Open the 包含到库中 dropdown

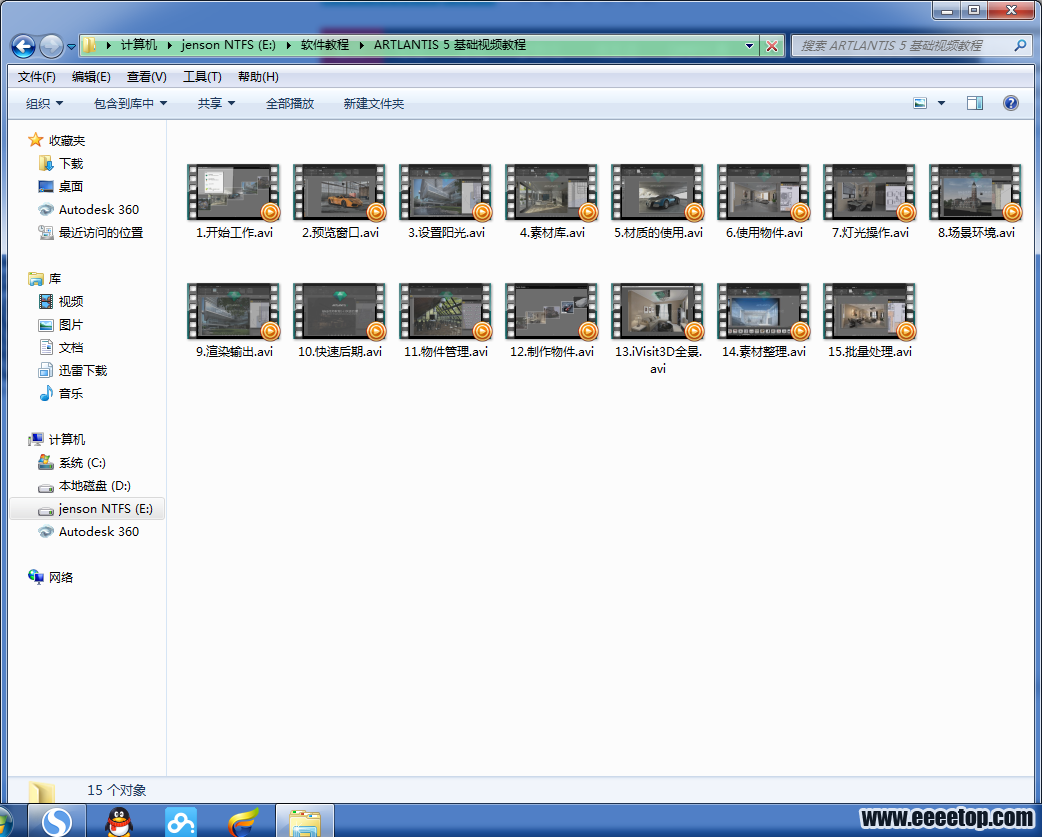pyautogui.click(x=130, y=104)
